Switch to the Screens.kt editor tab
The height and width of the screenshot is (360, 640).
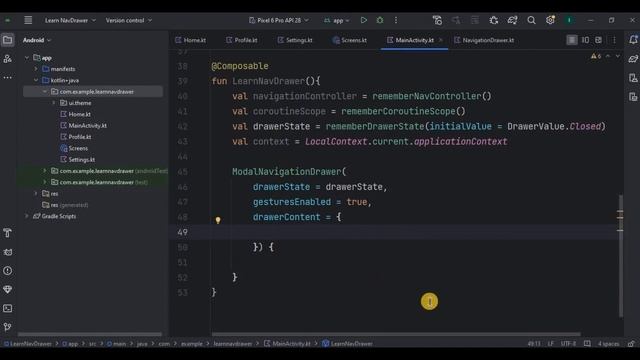coord(350,40)
